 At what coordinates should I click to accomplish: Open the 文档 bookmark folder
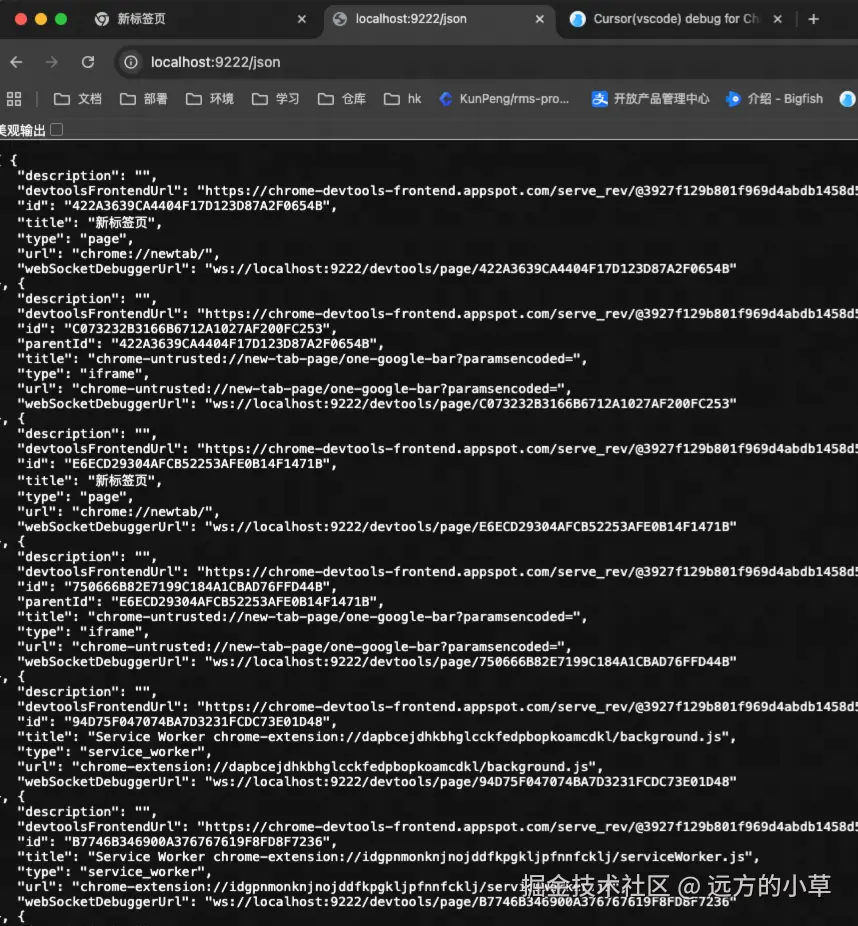pos(78,99)
